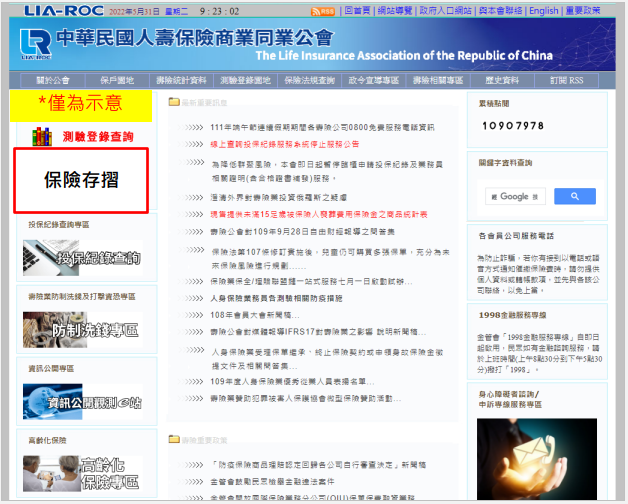Click the 高齡化保險 heading

(47, 440)
